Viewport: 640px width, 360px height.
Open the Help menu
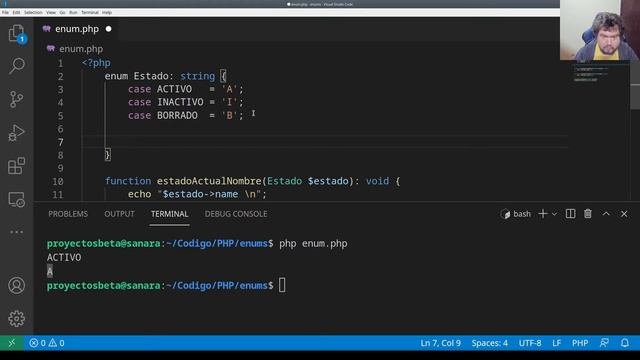(107, 13)
